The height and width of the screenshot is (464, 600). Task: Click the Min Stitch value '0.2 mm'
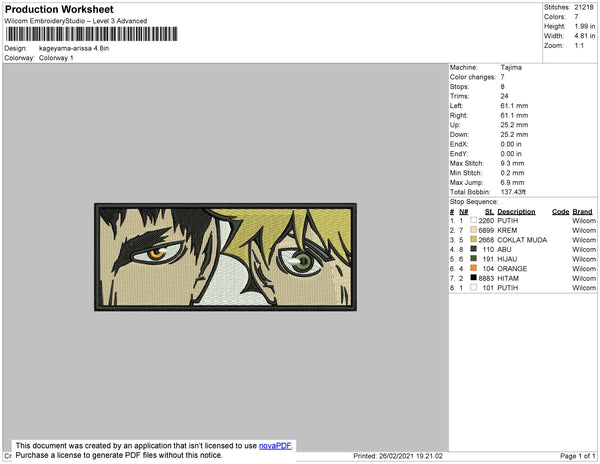[512, 173]
